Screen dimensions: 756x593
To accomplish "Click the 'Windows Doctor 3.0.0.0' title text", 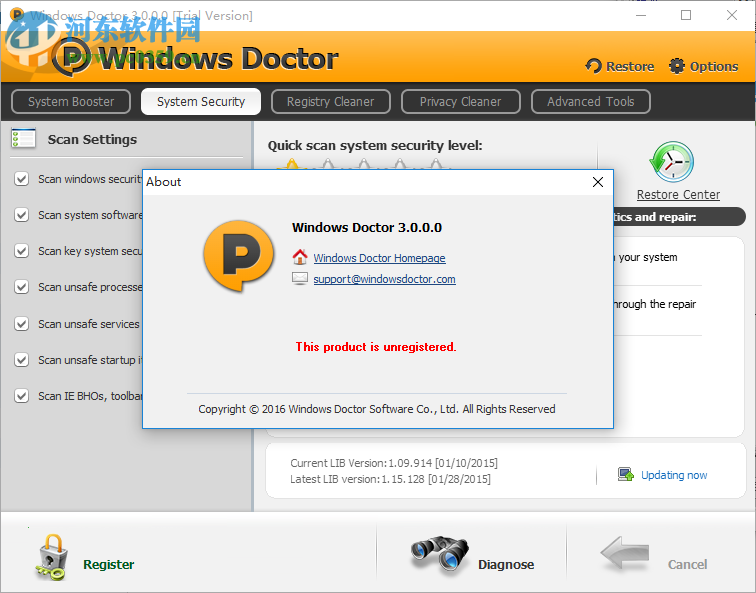I will pos(367,227).
